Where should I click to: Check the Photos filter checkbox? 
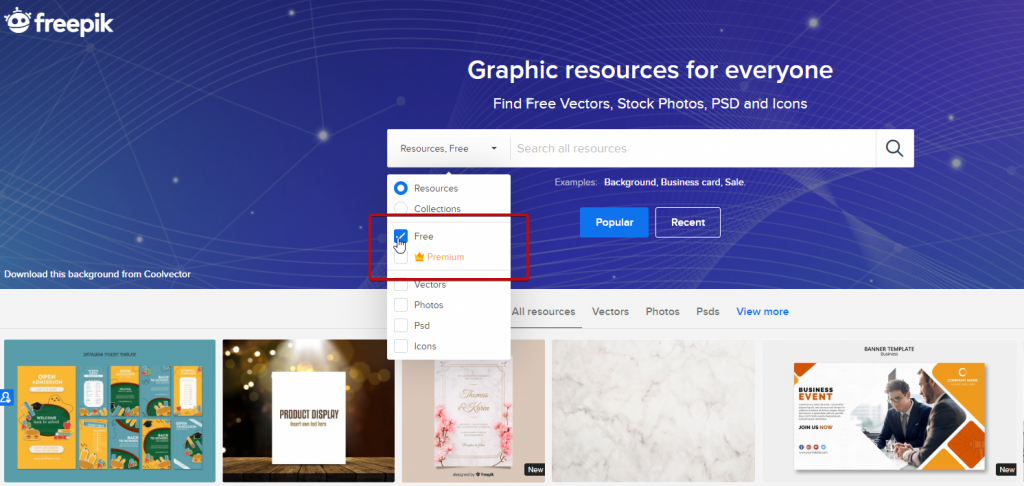click(x=401, y=305)
